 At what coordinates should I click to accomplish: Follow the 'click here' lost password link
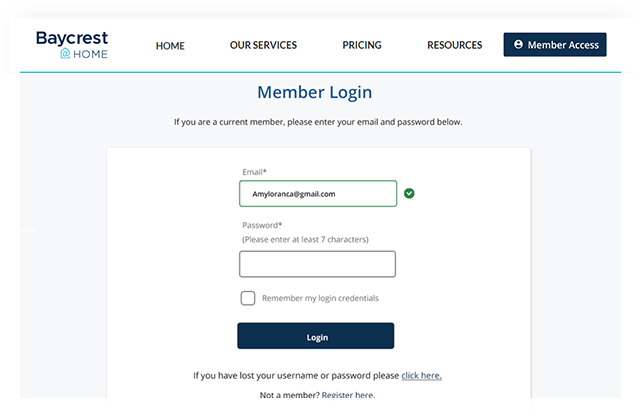tap(421, 376)
